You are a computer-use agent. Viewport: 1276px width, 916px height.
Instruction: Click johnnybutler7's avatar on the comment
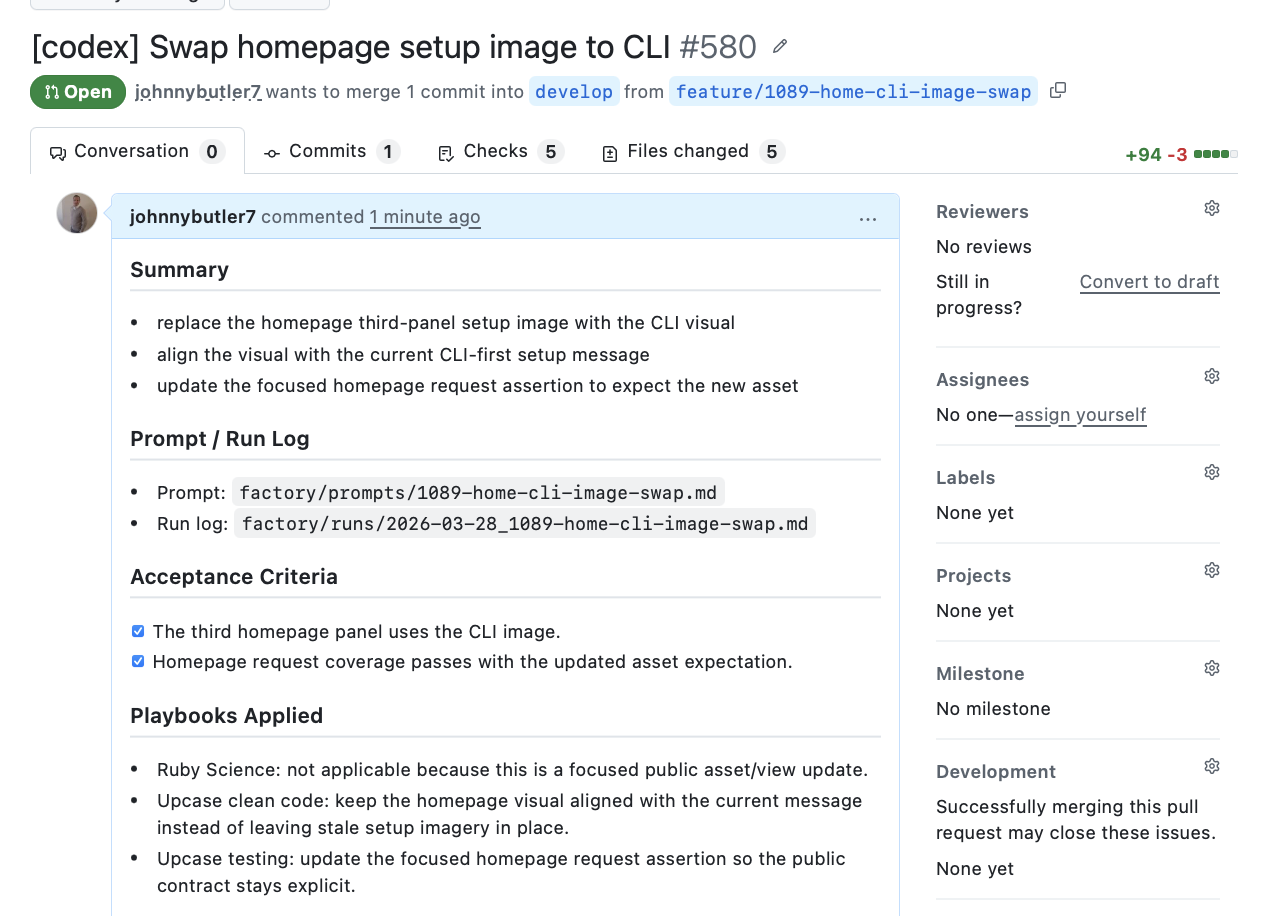(76, 213)
